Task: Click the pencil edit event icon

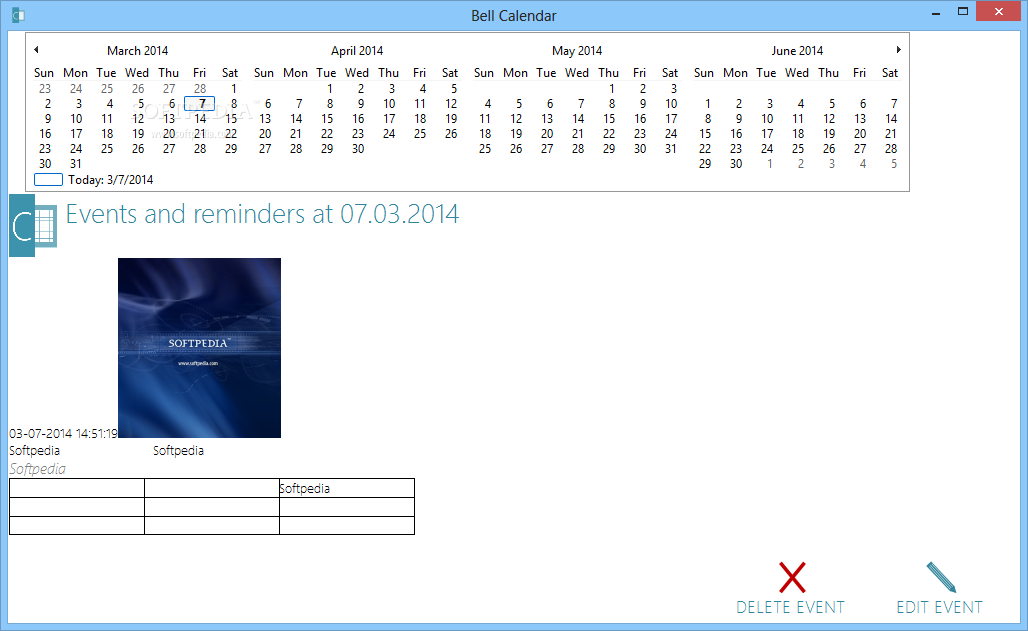Action: tap(941, 577)
